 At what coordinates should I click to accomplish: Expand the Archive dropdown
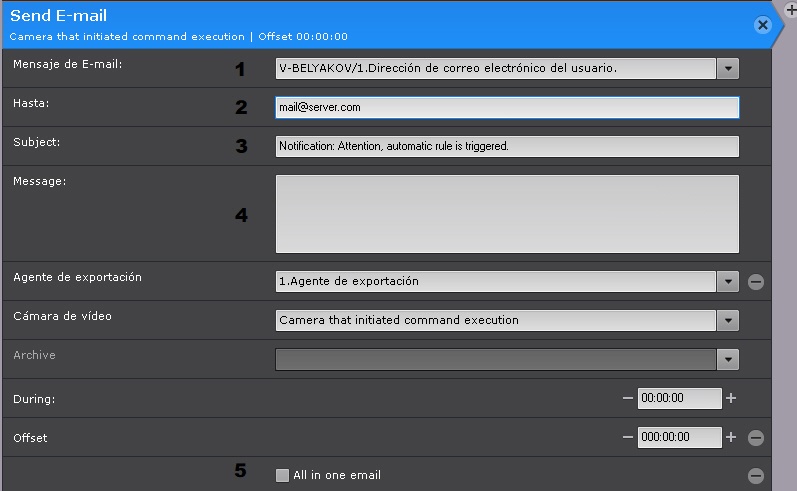click(x=728, y=359)
